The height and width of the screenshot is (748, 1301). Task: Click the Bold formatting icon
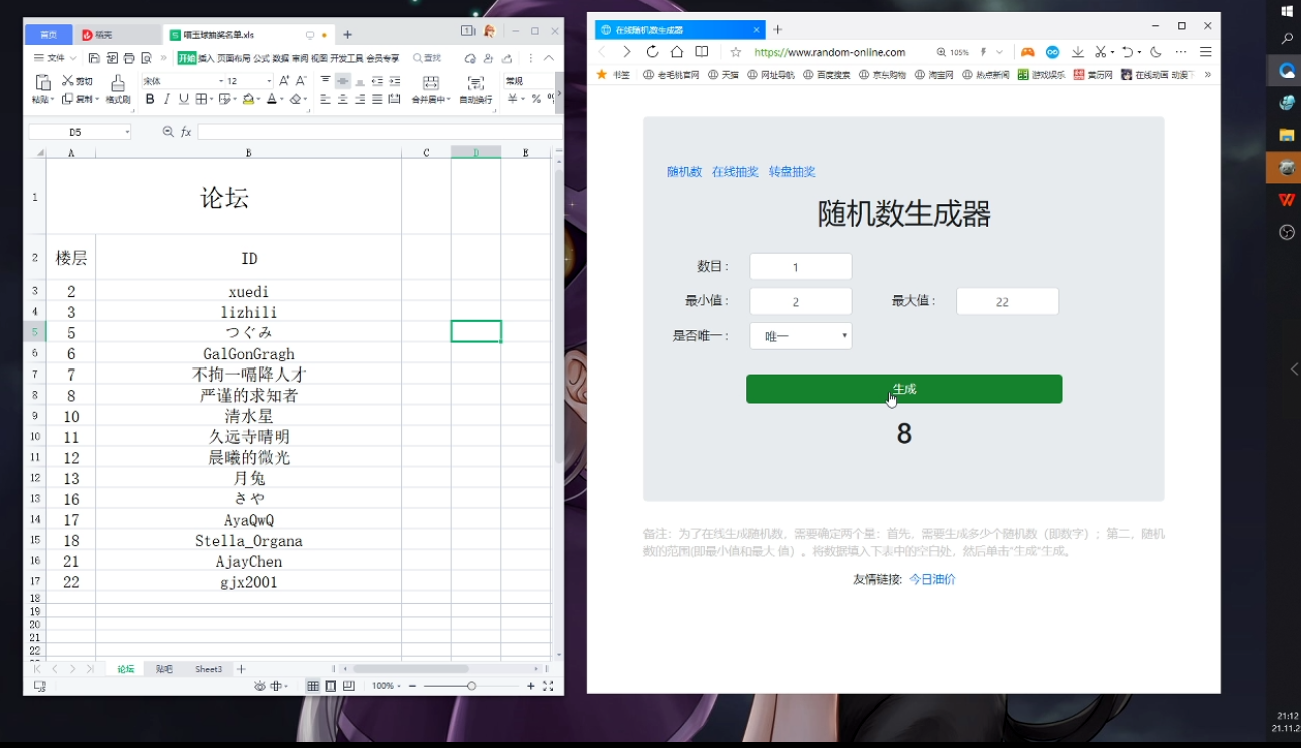point(150,99)
